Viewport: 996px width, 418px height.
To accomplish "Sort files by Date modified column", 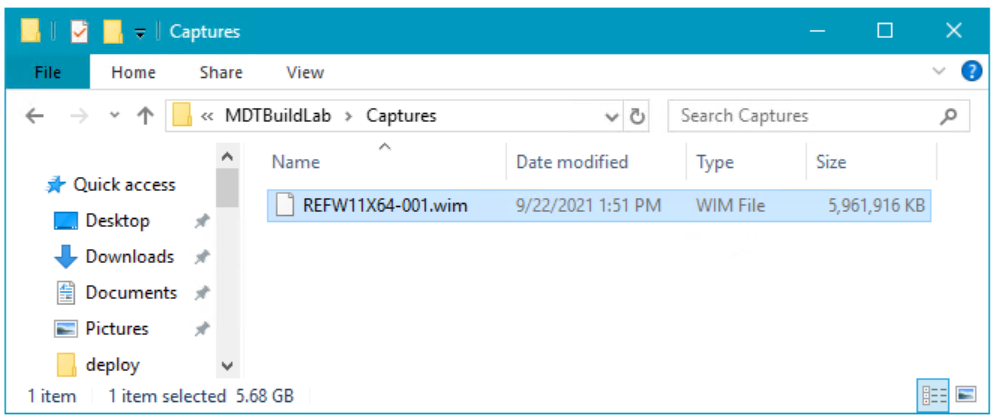I will tap(572, 162).
